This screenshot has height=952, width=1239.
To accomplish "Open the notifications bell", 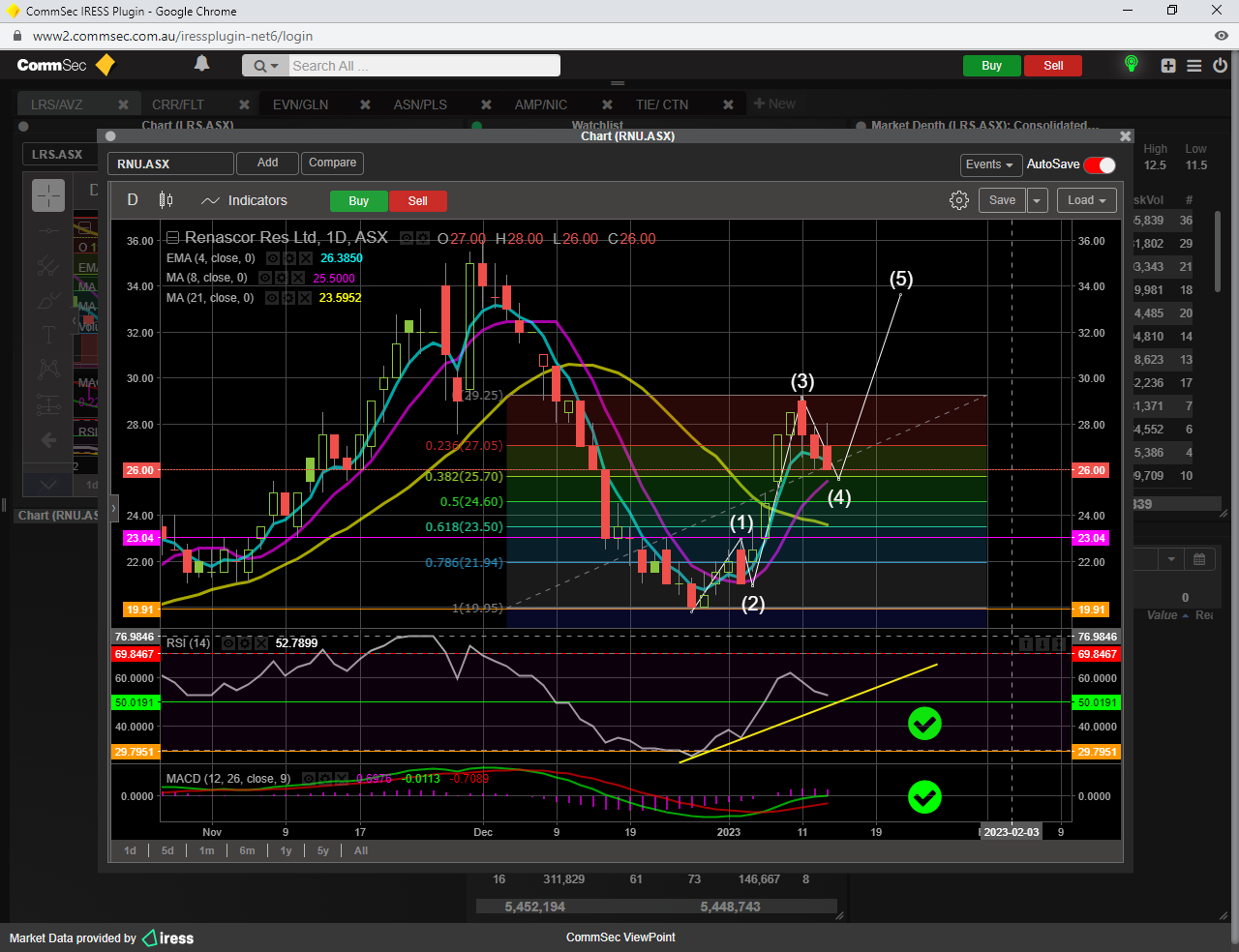I will coord(201,64).
